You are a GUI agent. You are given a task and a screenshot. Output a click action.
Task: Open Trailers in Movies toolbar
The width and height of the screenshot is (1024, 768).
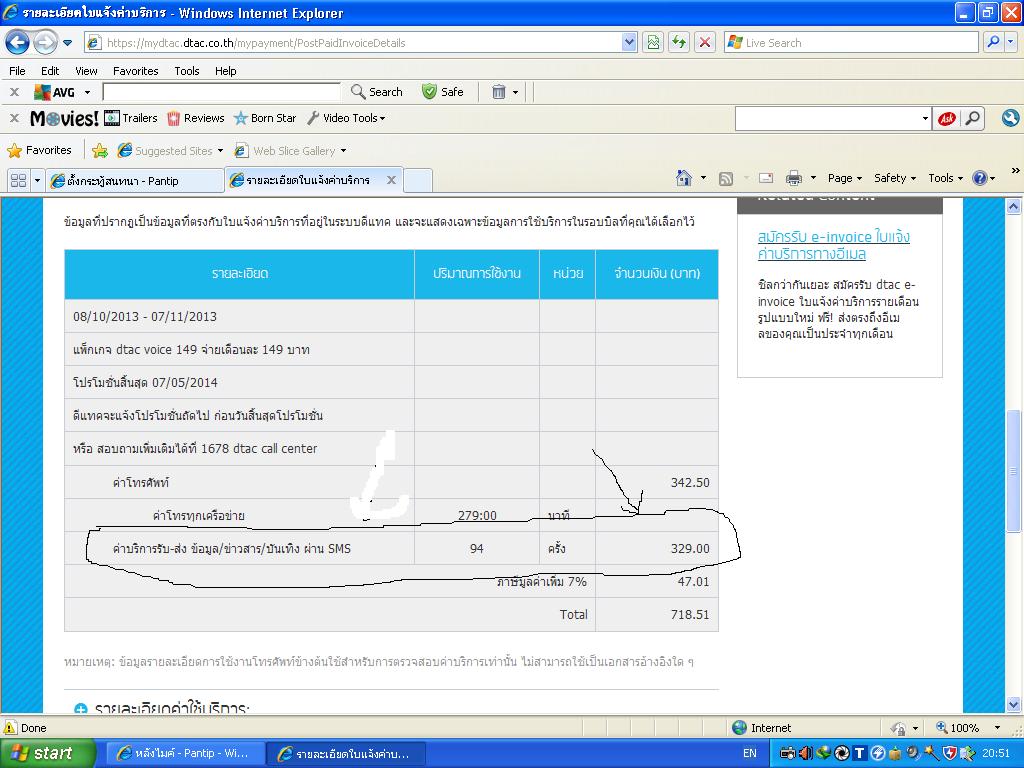click(131, 118)
